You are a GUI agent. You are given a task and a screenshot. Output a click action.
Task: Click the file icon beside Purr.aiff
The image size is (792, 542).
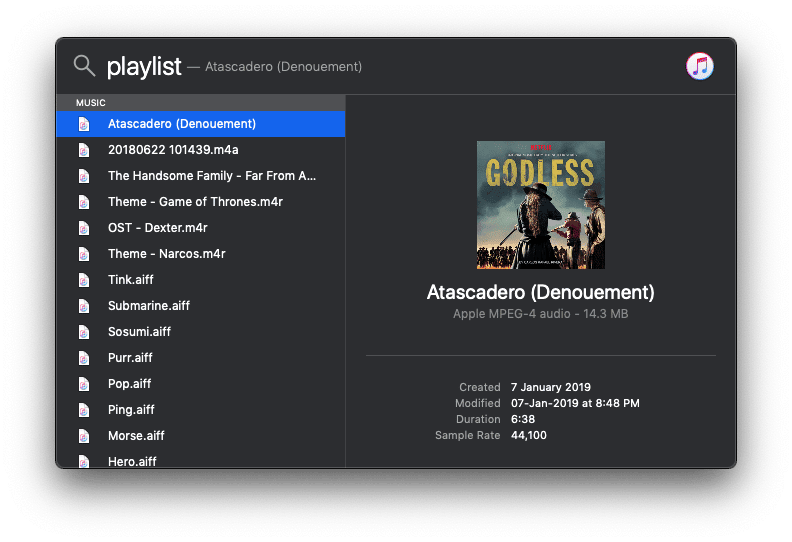[x=85, y=358]
